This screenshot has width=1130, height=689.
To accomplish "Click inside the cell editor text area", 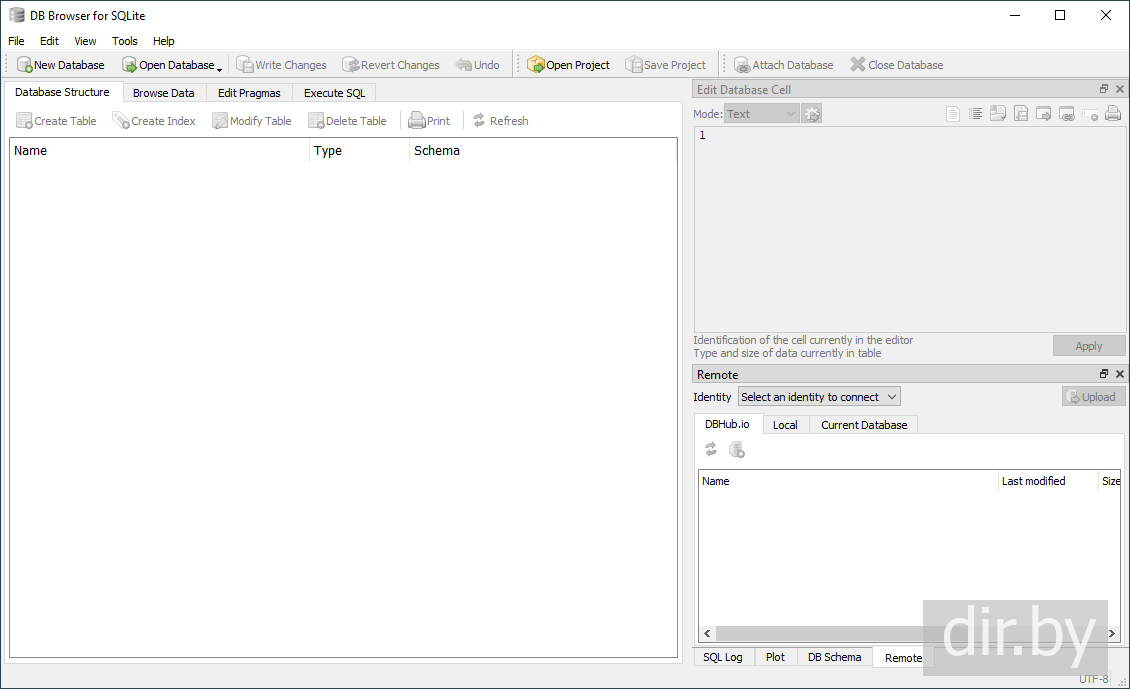I will tap(908, 230).
